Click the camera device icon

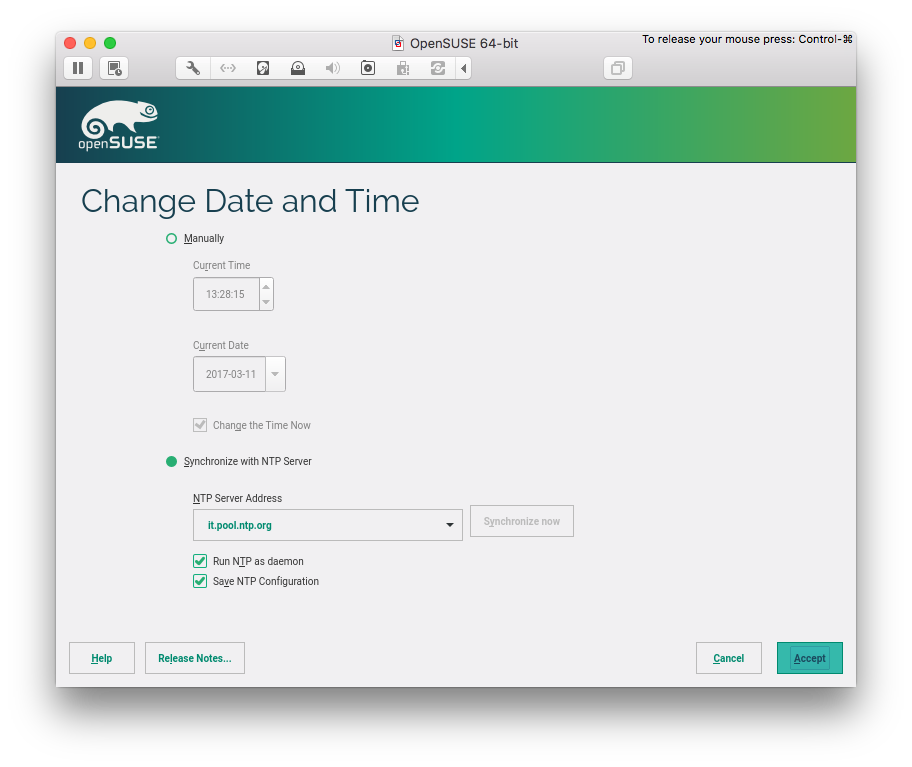pyautogui.click(x=368, y=68)
